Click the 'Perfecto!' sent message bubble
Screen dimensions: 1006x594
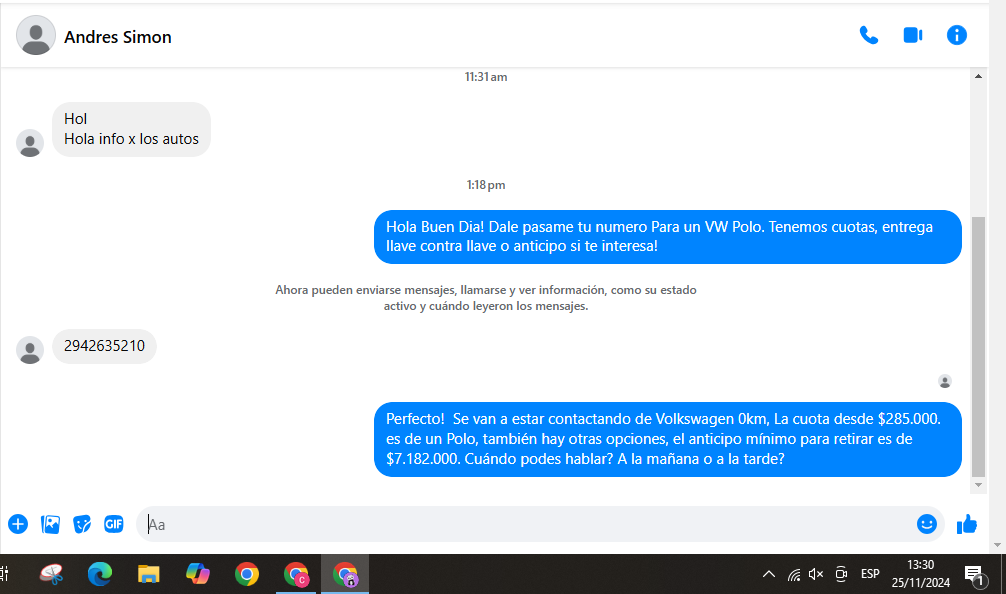point(668,439)
